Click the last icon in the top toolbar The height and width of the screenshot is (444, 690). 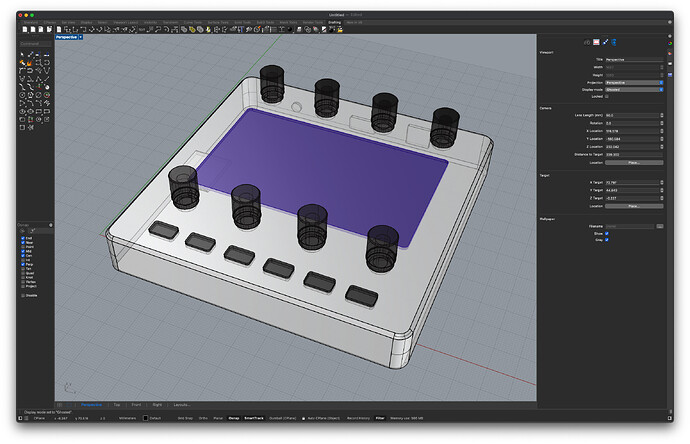tap(340, 29)
